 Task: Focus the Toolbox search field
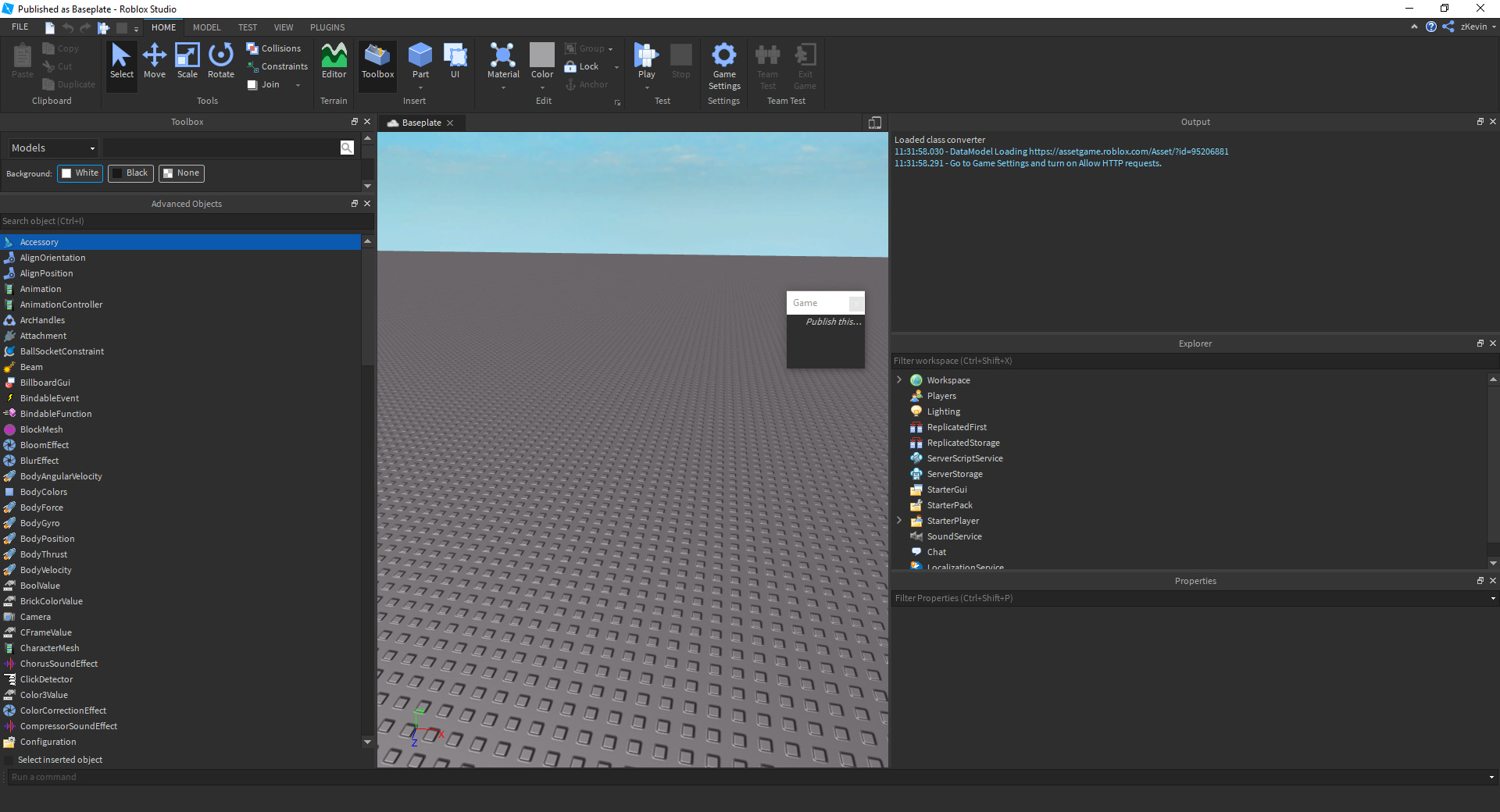coord(221,148)
